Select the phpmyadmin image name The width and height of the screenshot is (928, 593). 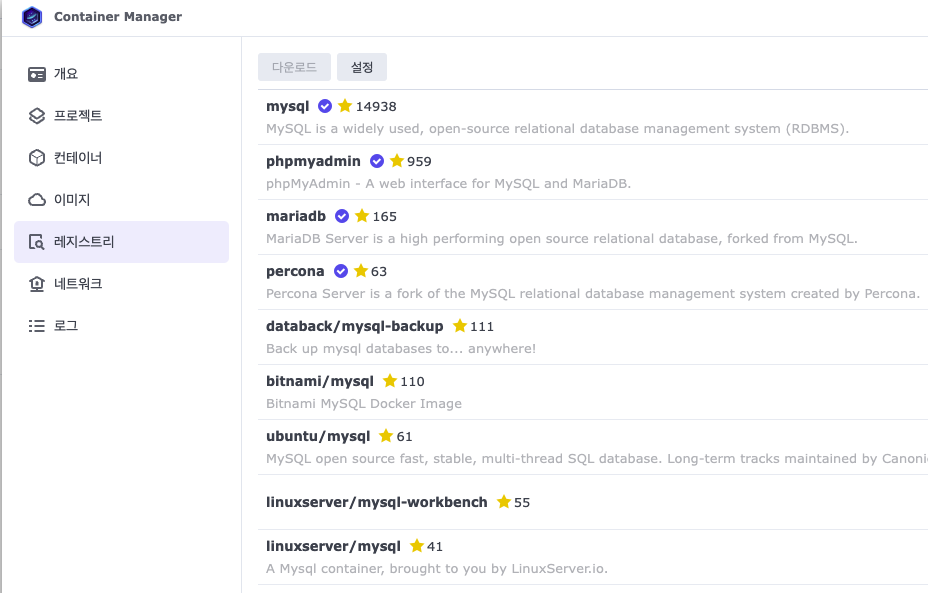[313, 162]
